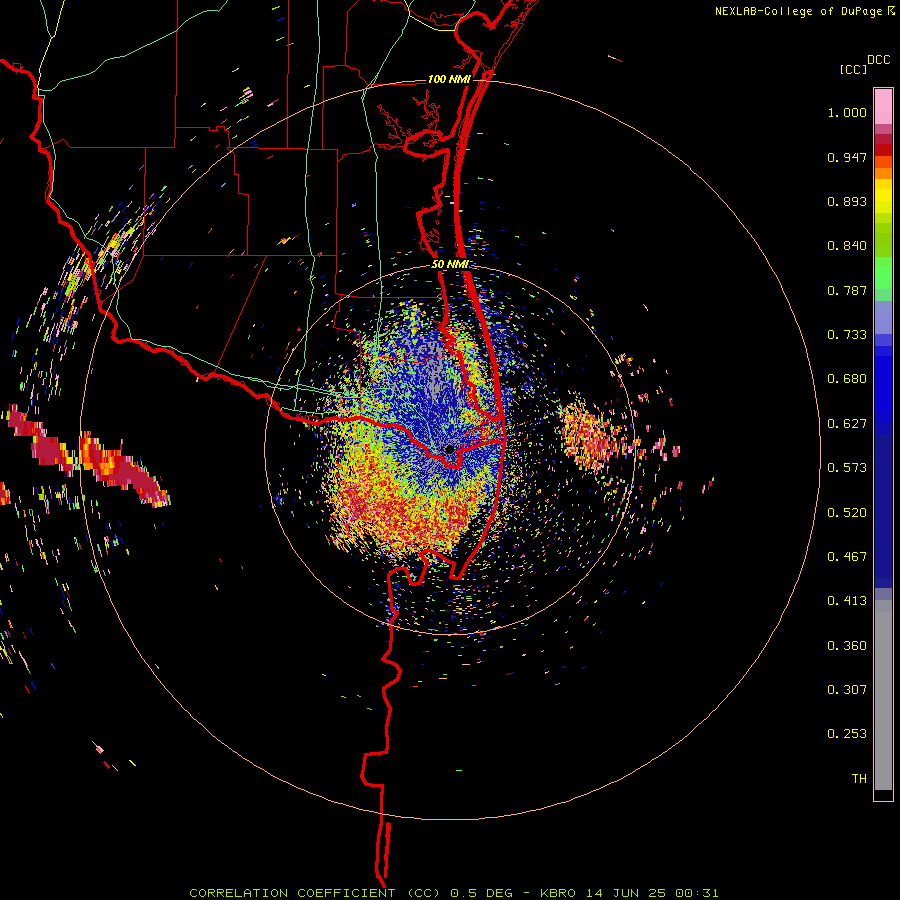Click the 0.467 color scale label
Viewport: 900px width, 900px height.
(847, 557)
